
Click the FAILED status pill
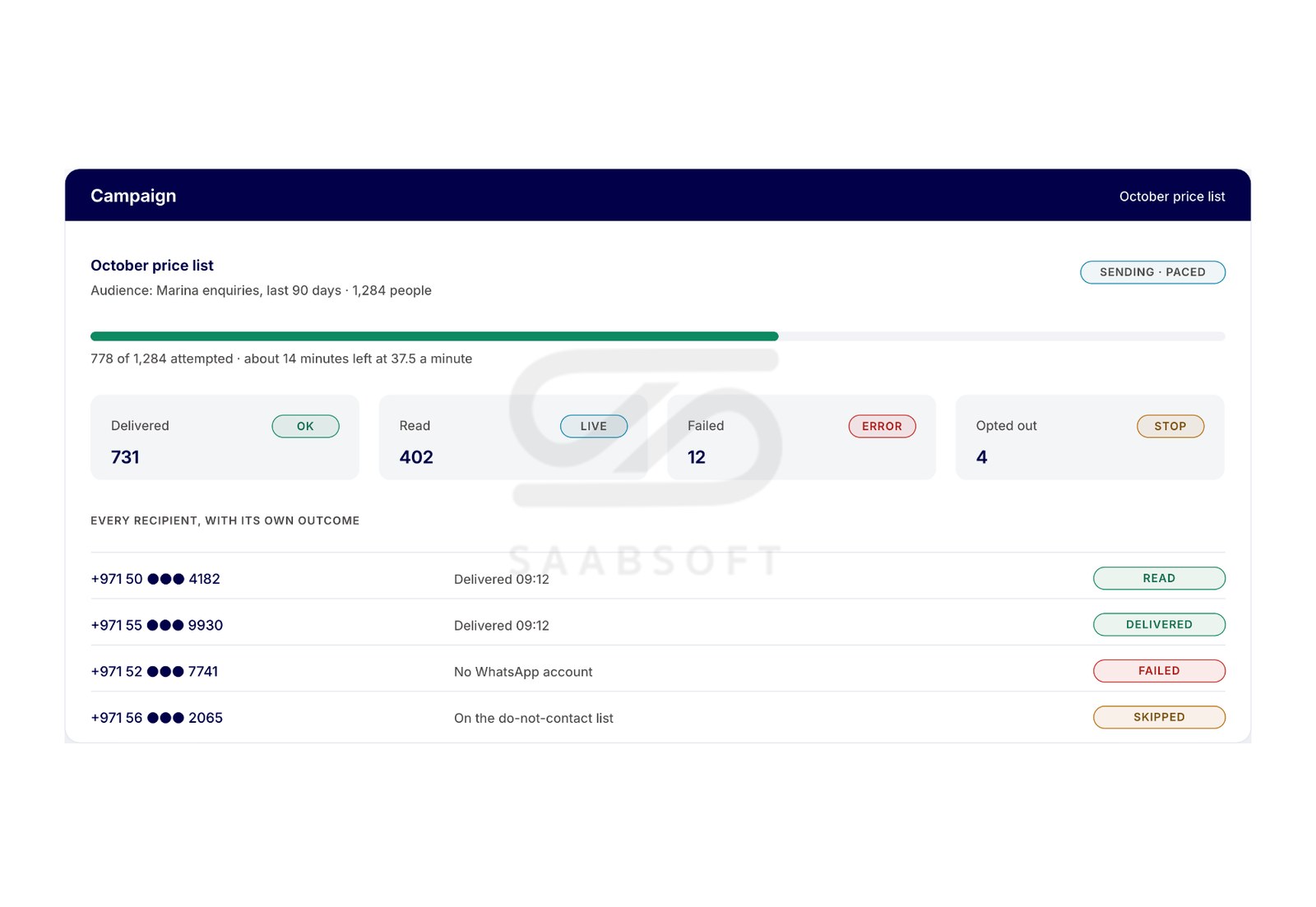click(1159, 670)
